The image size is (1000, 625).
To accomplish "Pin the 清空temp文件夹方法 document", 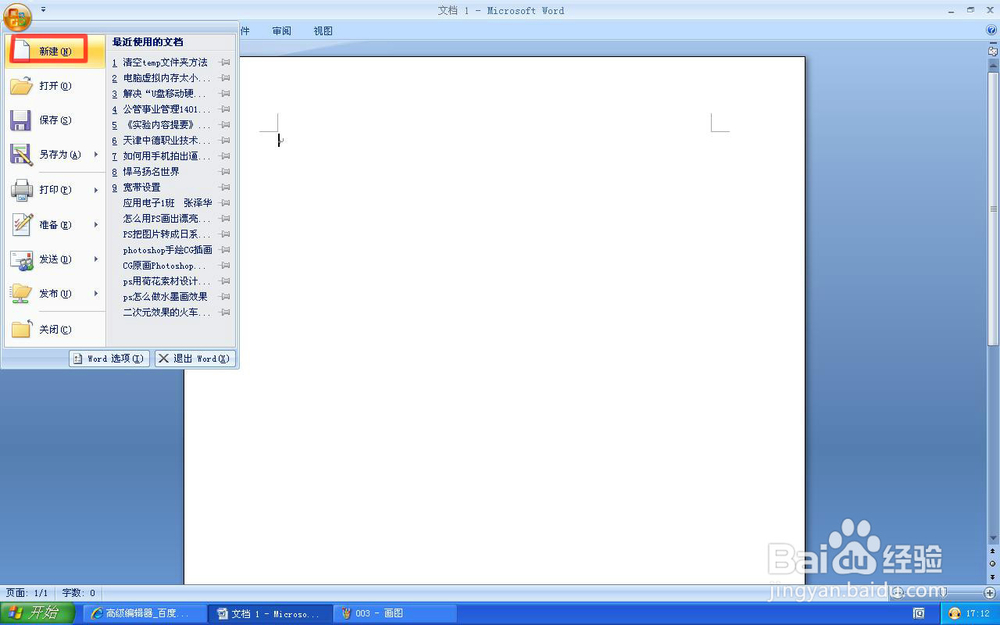I will (224, 62).
